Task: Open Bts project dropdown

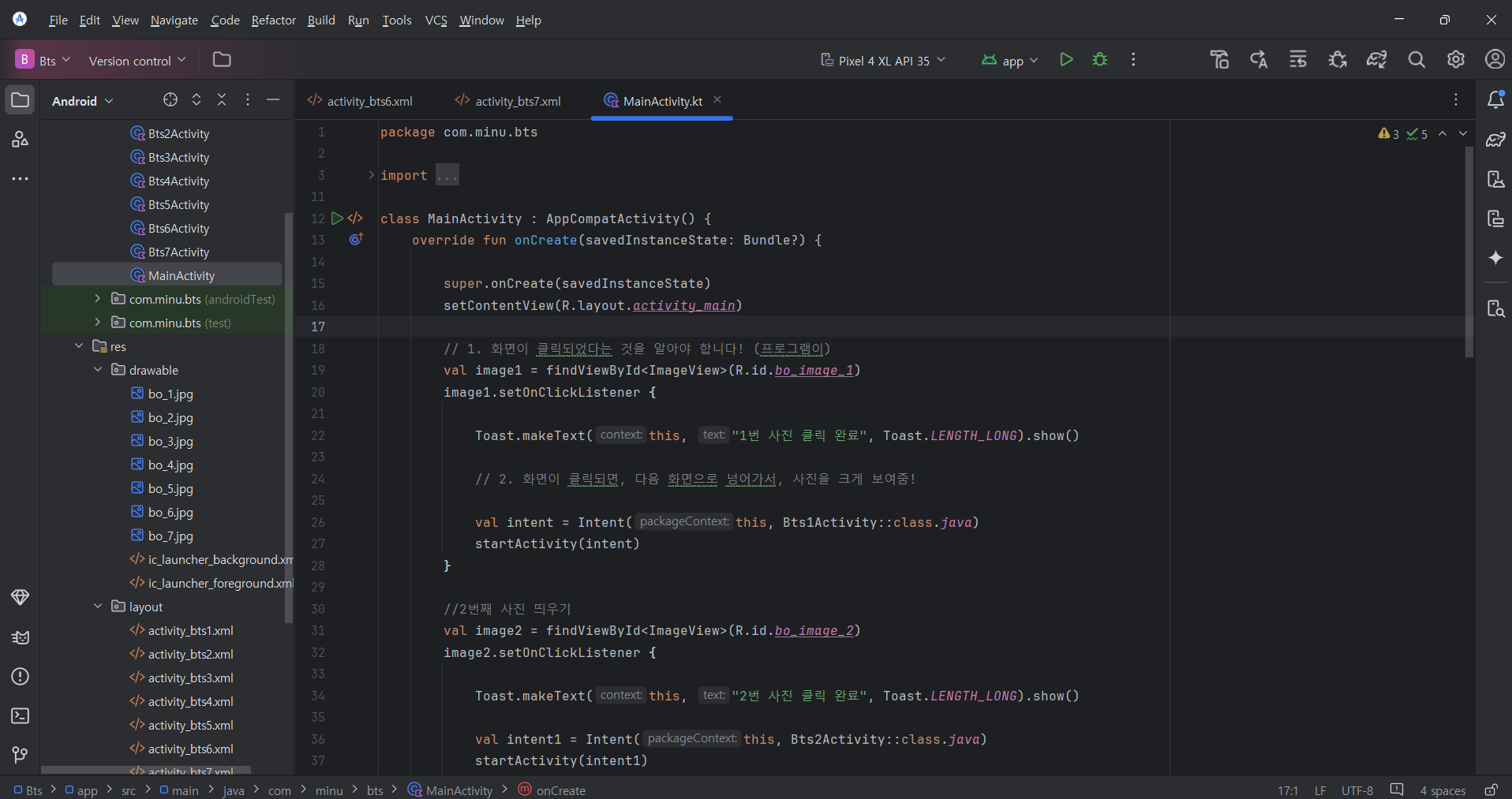Action: click(43, 60)
